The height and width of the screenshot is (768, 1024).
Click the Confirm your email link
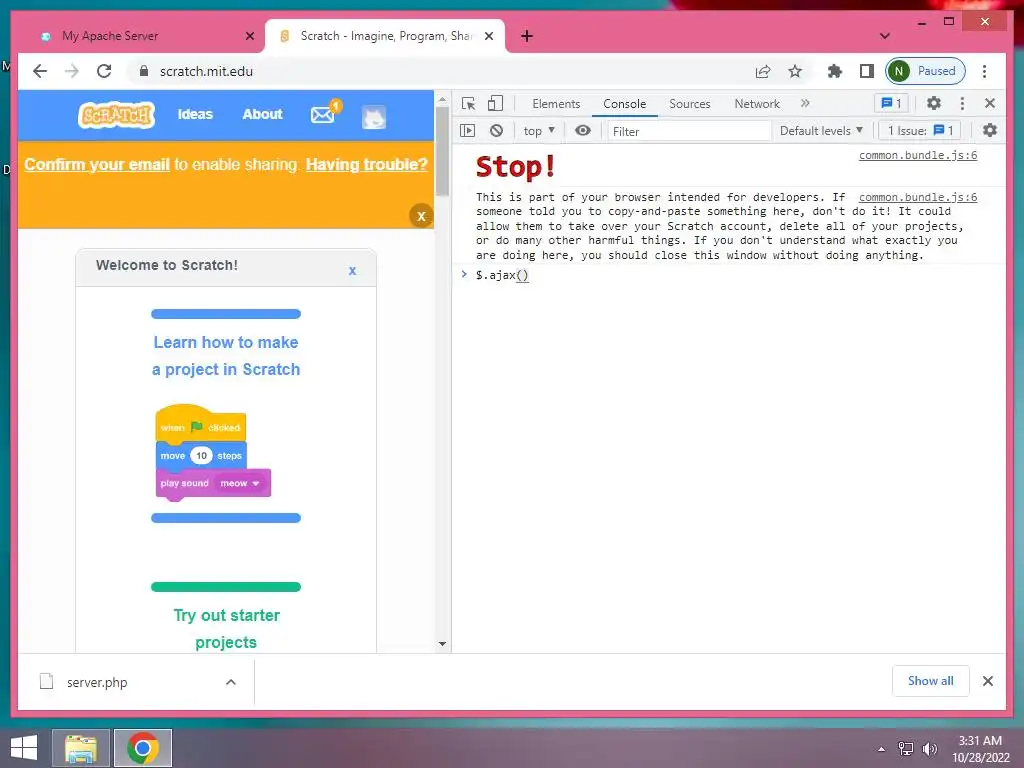click(x=97, y=165)
